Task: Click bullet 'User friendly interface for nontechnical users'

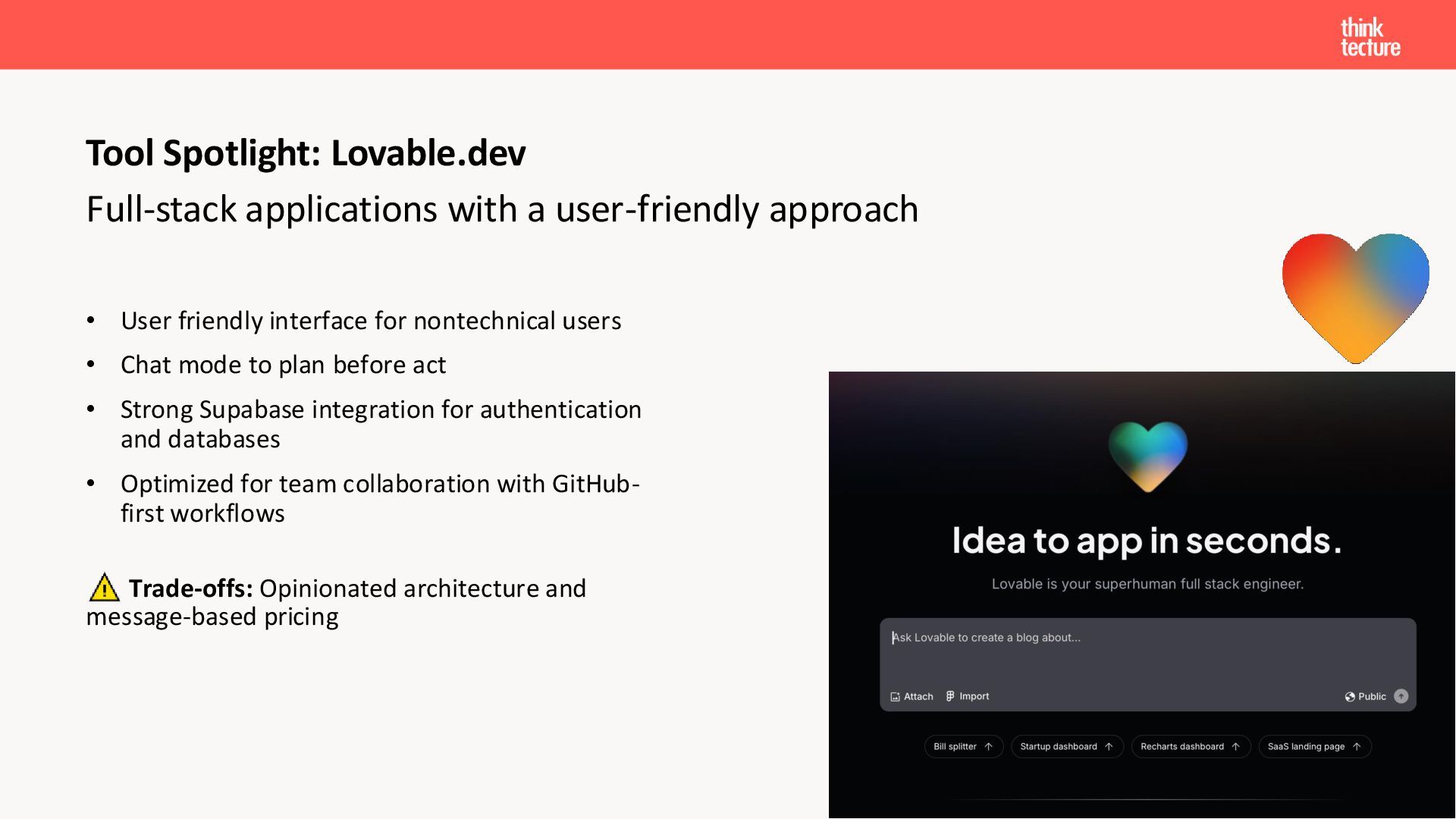Action: [x=371, y=321]
